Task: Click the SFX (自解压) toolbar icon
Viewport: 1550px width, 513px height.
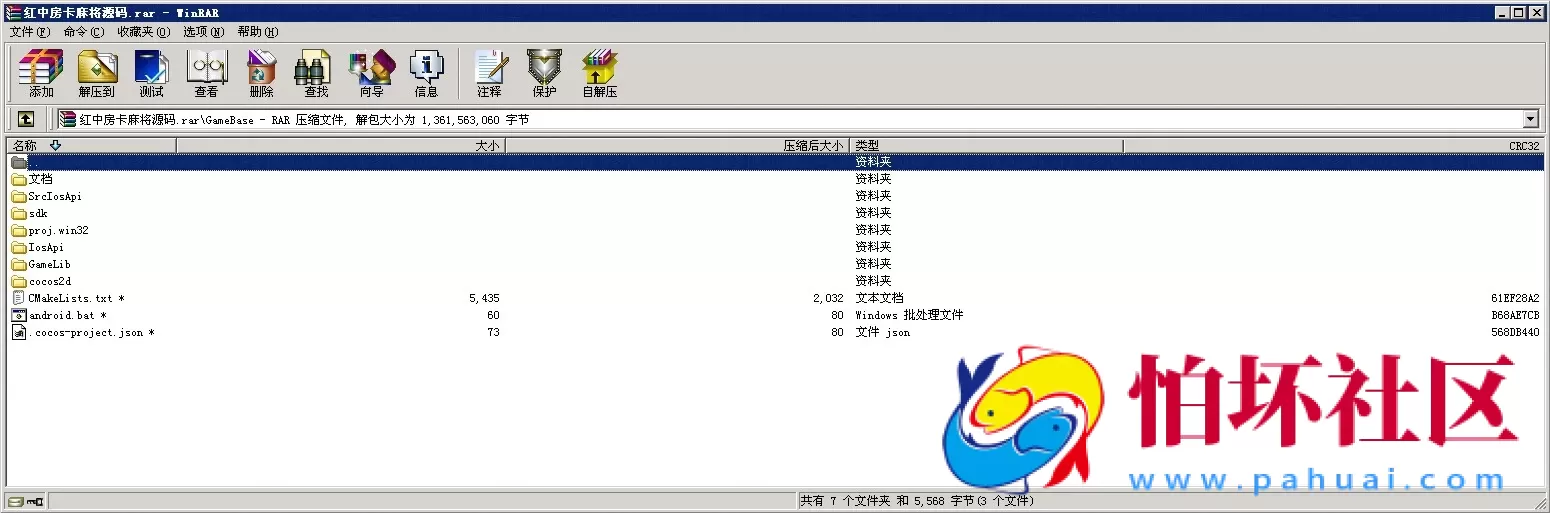Action: coord(600,74)
